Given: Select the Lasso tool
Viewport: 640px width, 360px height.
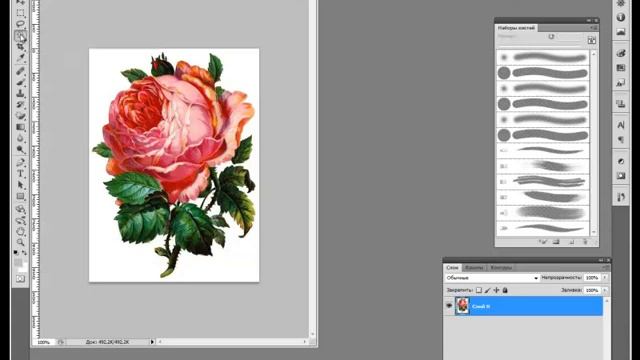Looking at the screenshot, I should coord(20,24).
